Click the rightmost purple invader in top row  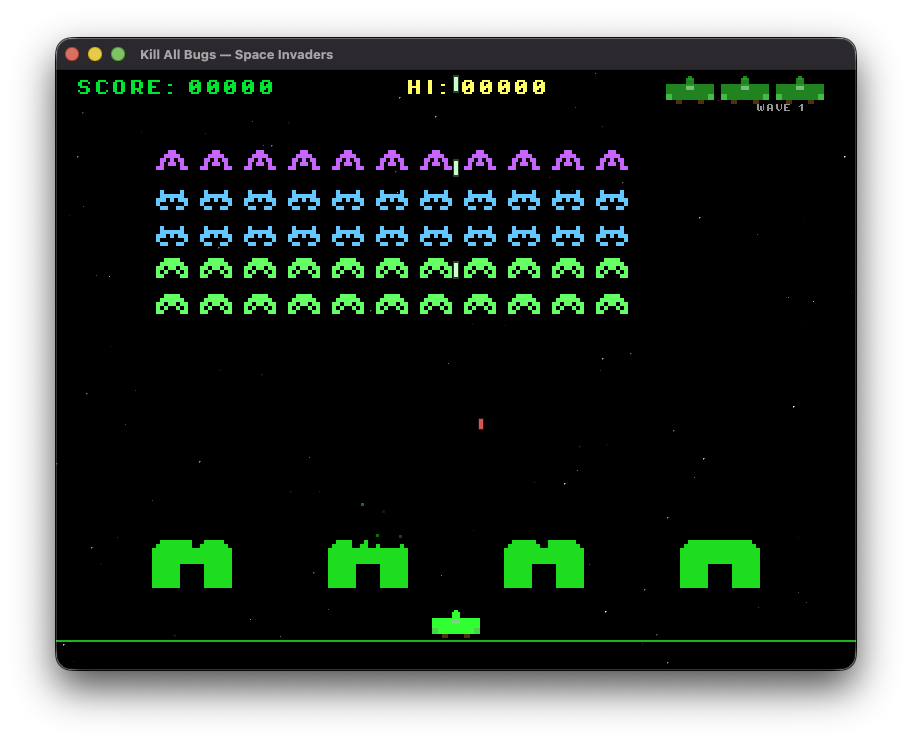click(x=612, y=160)
